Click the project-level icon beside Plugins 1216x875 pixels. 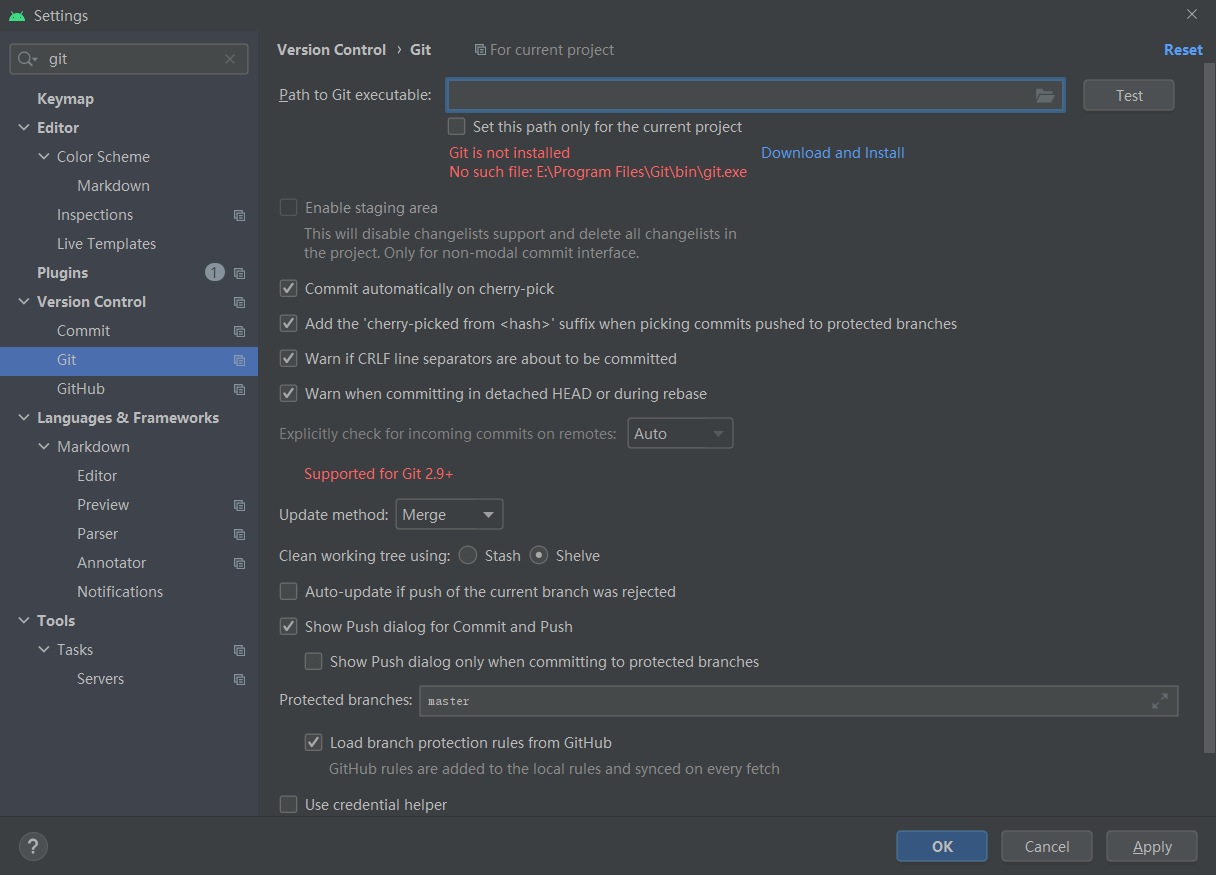pyautogui.click(x=239, y=273)
